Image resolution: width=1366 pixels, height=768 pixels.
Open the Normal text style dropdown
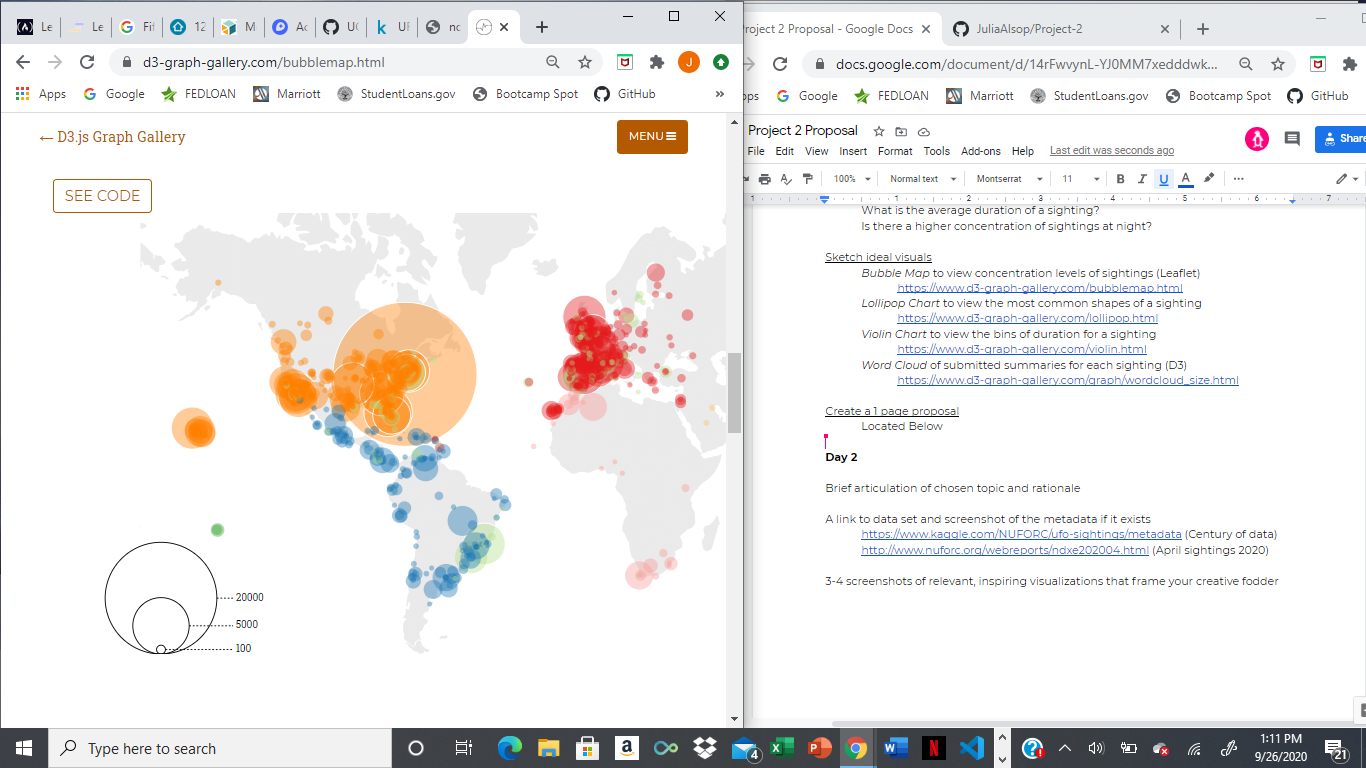923,179
